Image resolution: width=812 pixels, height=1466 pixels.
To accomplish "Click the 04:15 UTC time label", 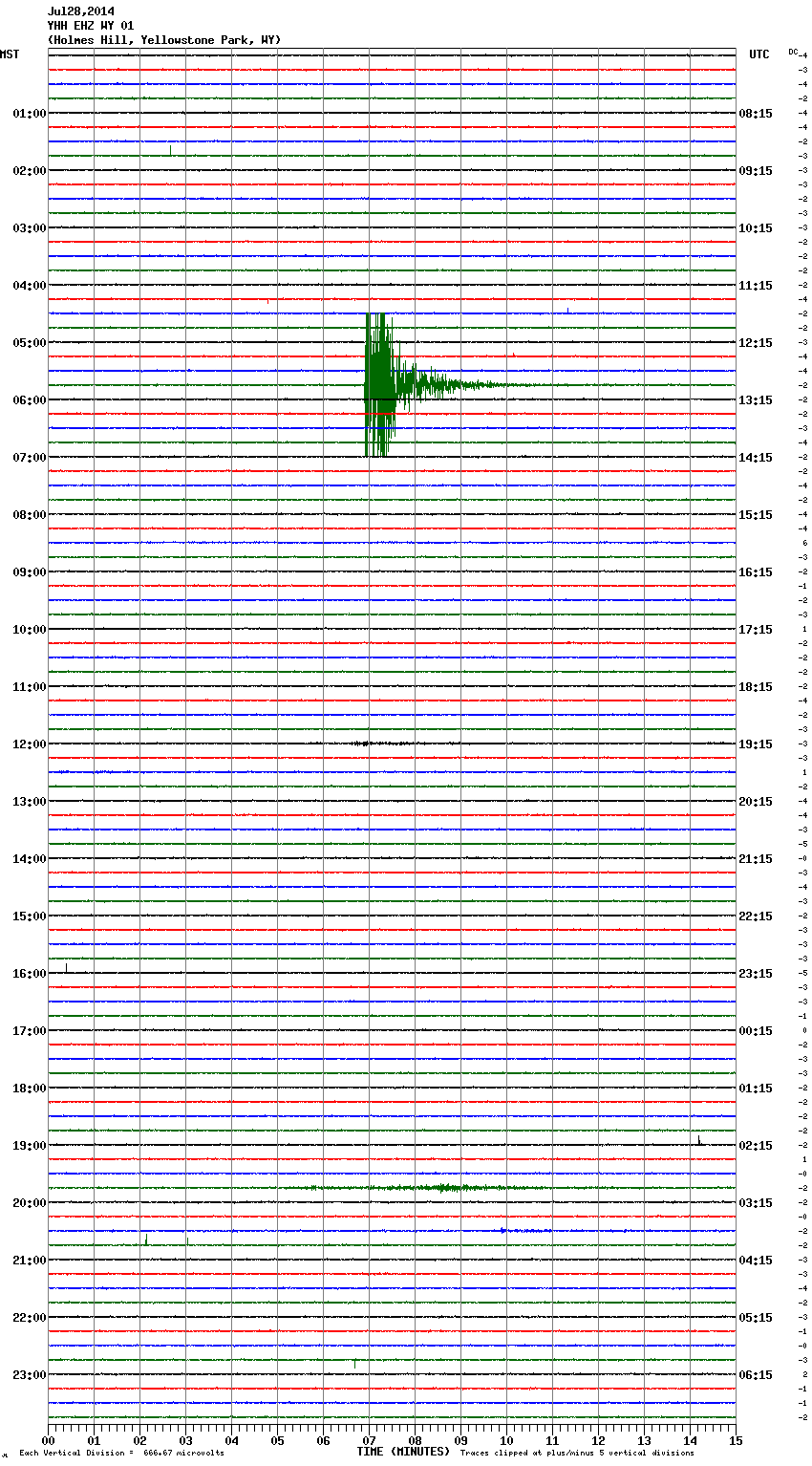I will coord(756,1261).
